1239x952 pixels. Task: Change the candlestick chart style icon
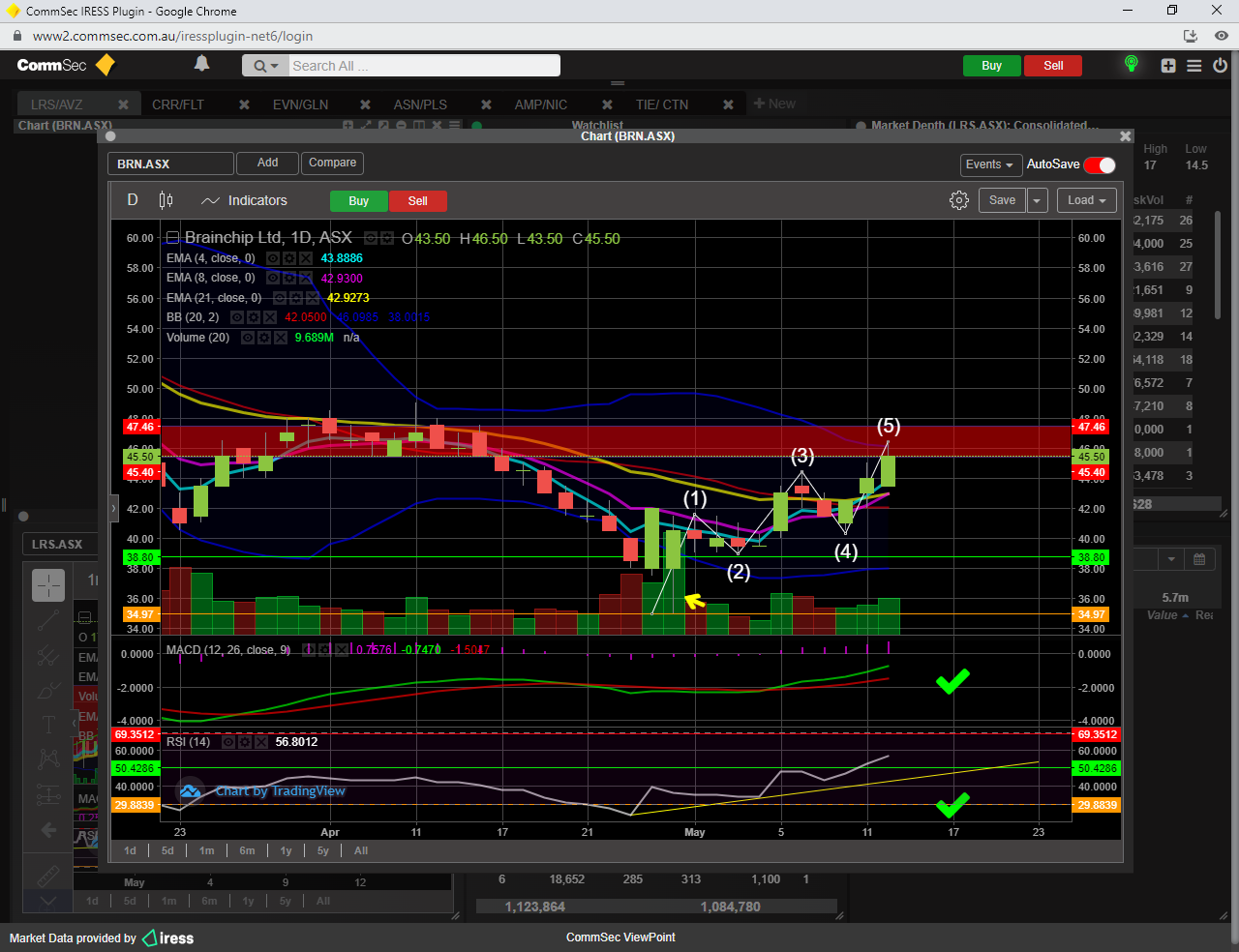166,200
